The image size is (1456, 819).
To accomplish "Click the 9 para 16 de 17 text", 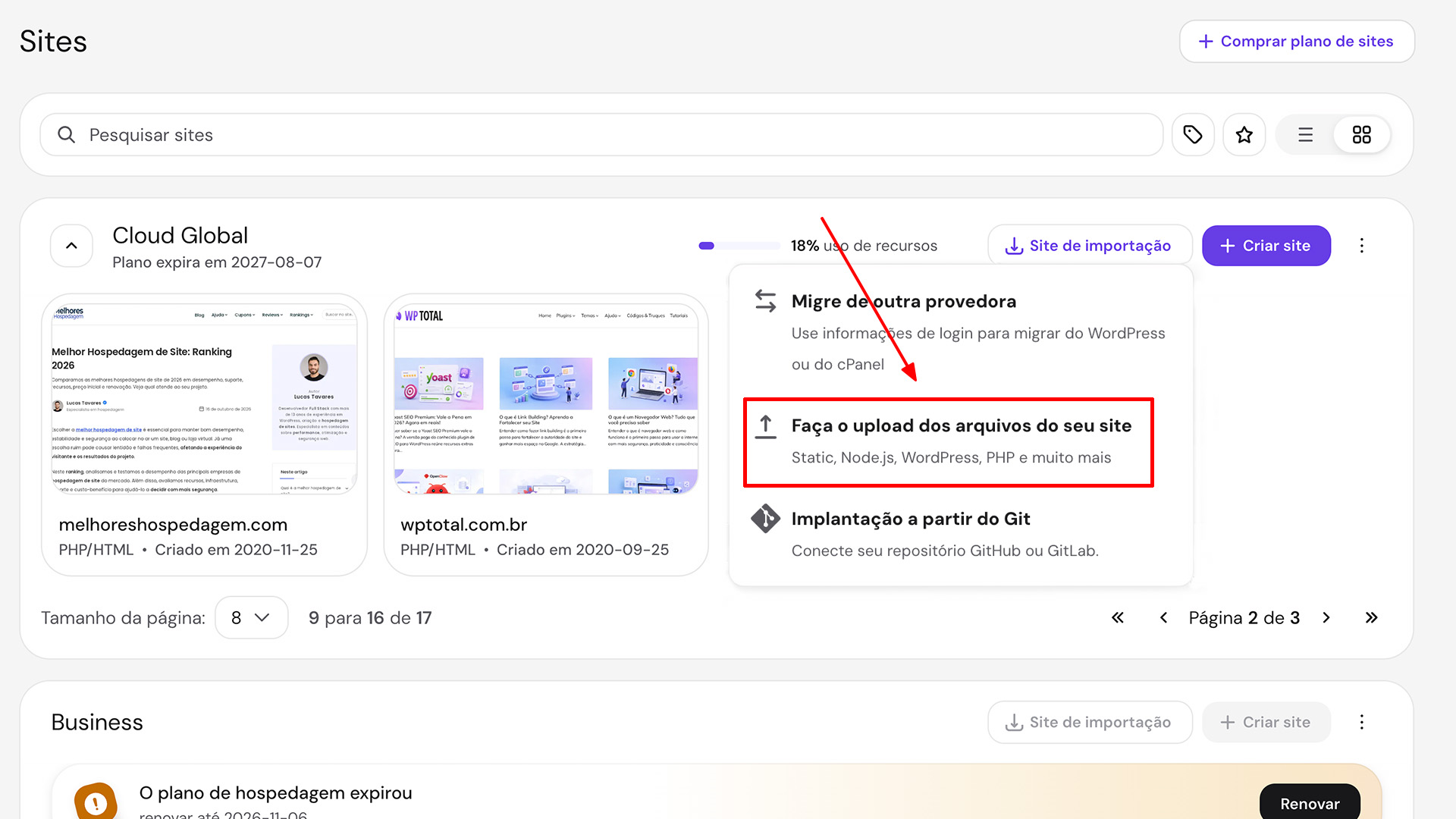I will 370,618.
